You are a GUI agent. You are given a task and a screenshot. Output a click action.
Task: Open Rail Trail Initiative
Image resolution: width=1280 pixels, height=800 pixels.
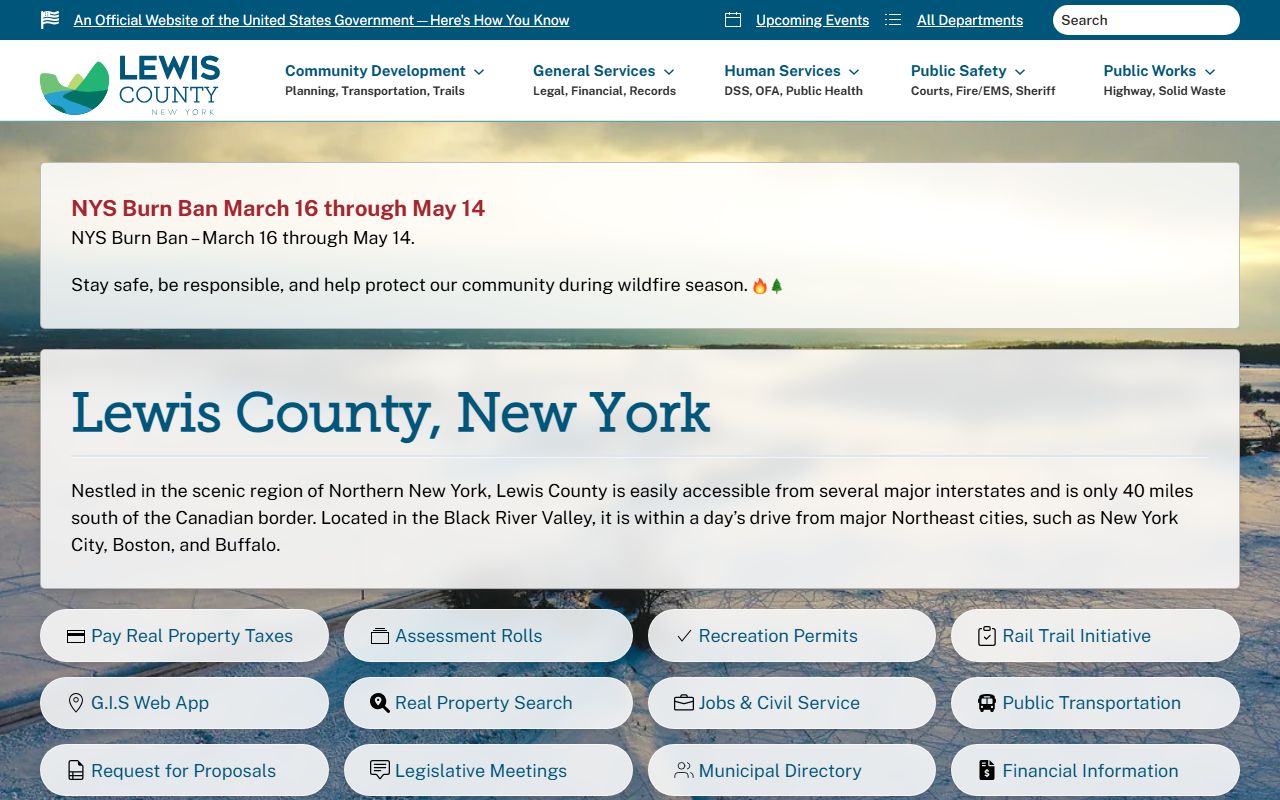point(1095,636)
